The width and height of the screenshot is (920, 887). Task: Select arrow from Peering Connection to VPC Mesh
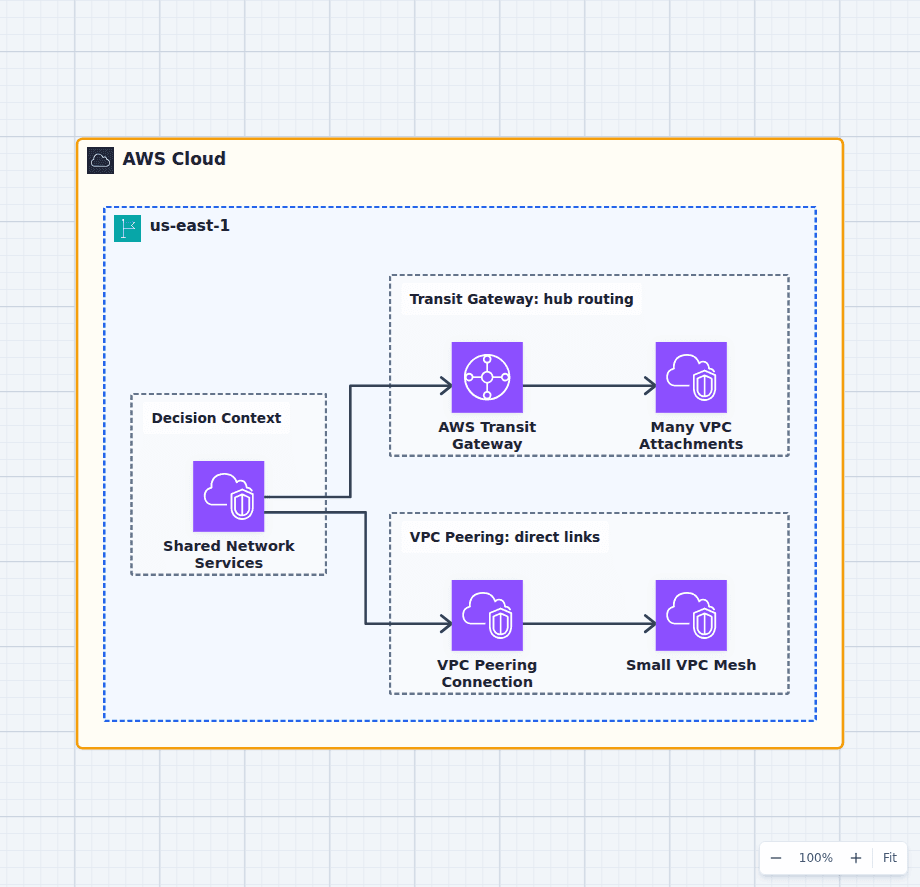(x=589, y=624)
